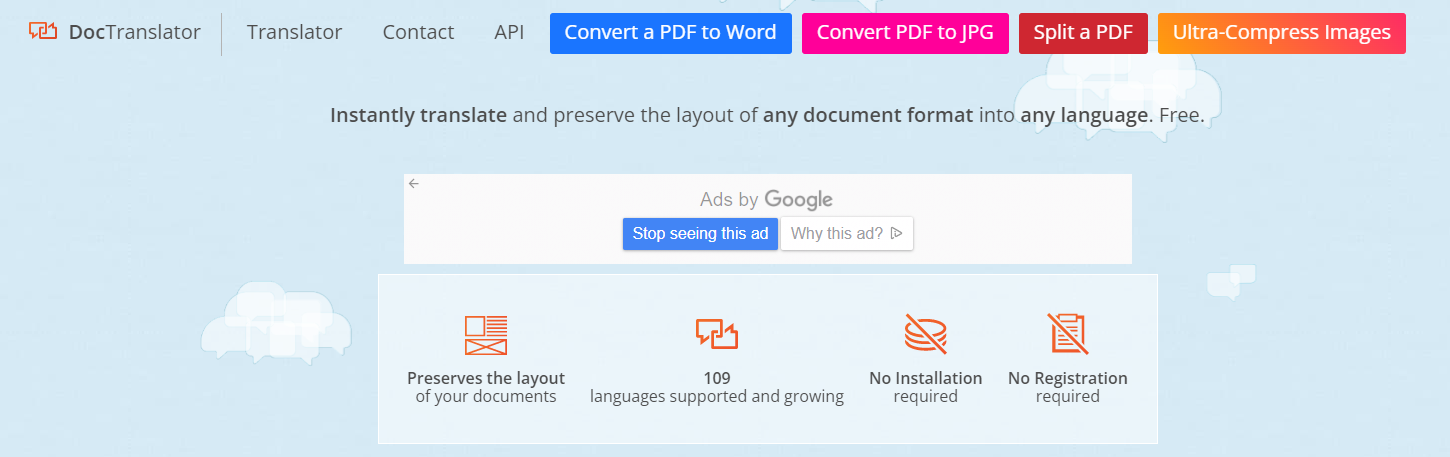Click the layout preservation icon

[486, 335]
